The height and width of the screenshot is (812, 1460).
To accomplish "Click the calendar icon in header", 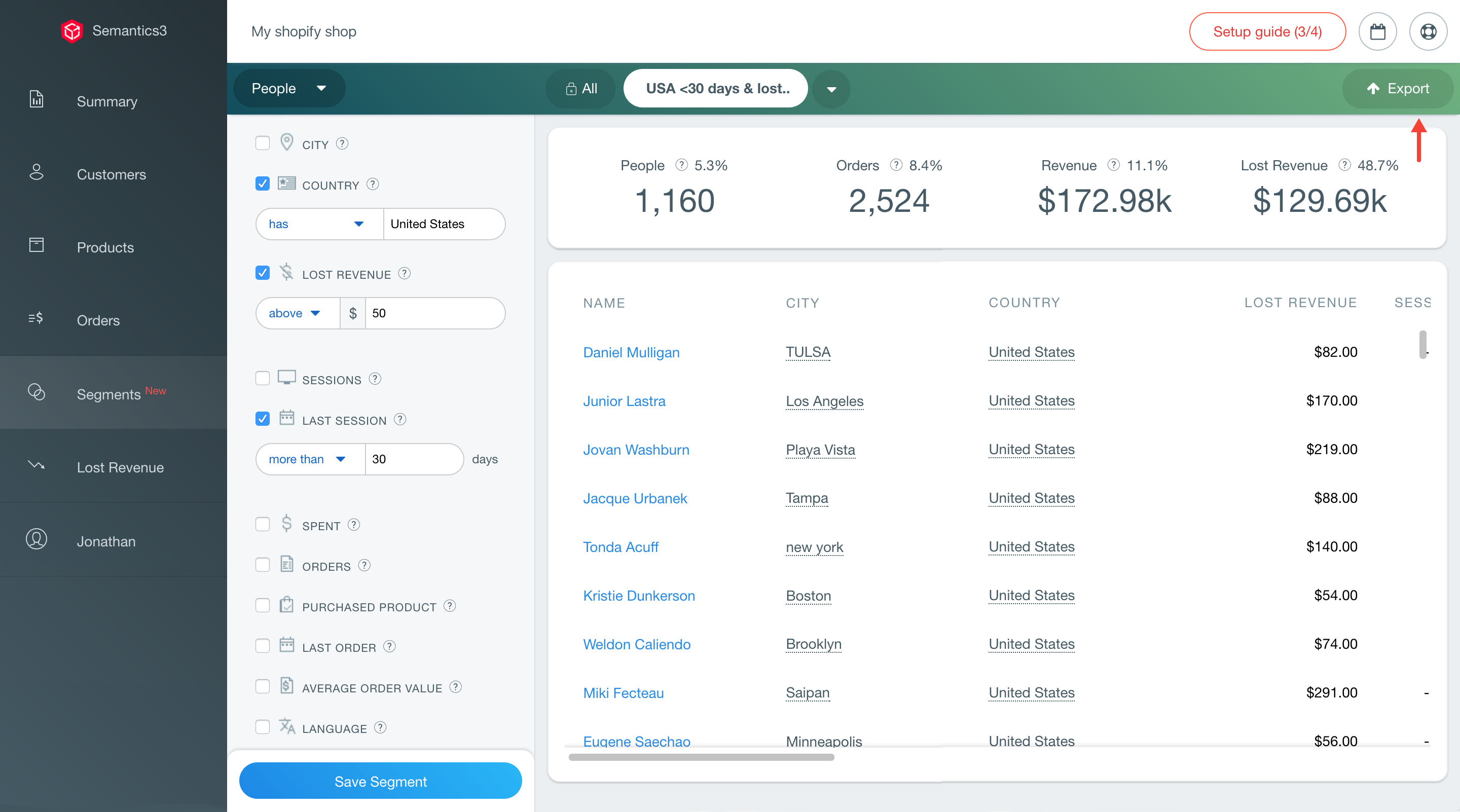I will tap(1377, 32).
